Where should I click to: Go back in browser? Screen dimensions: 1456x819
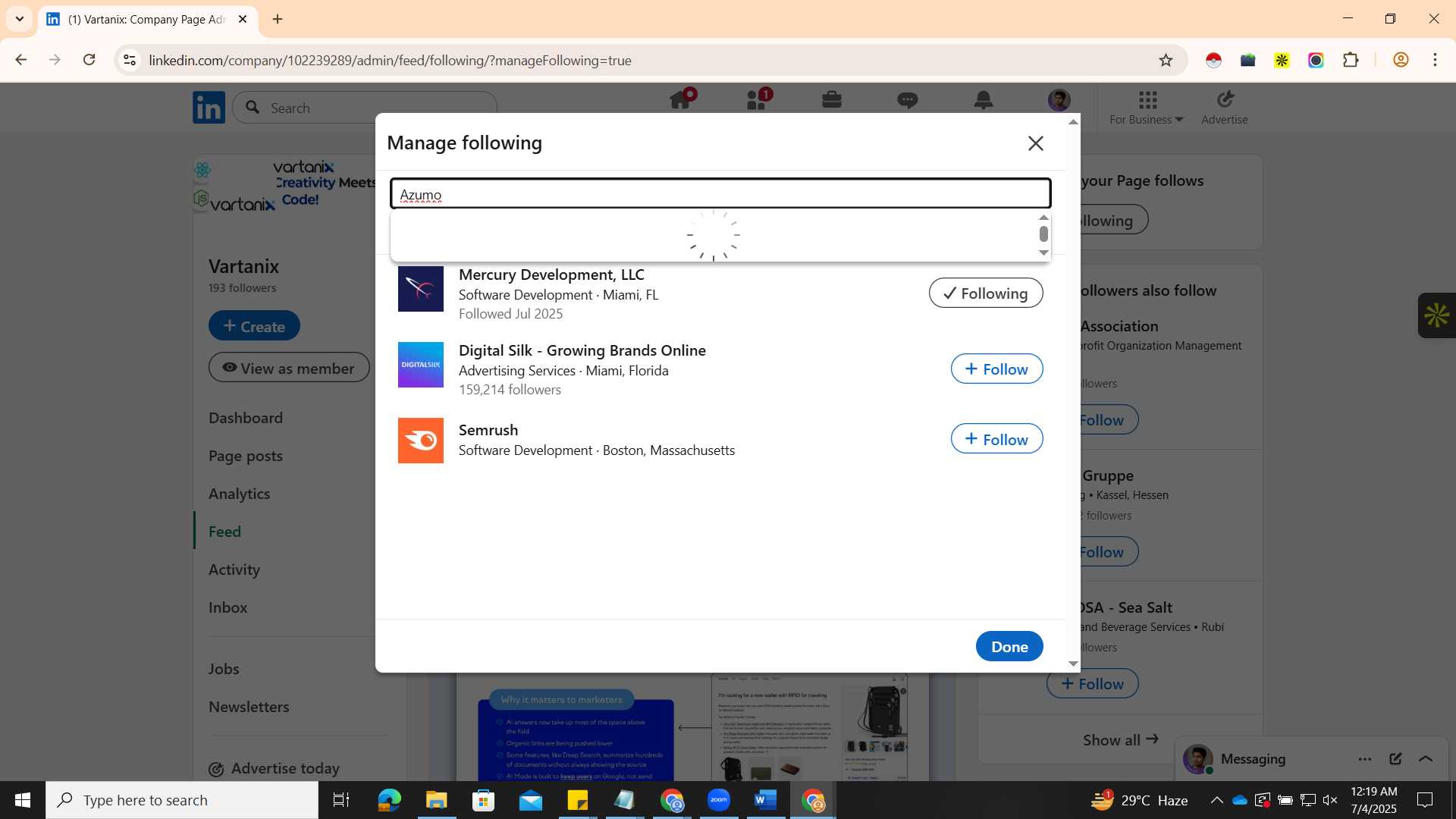pos(21,60)
